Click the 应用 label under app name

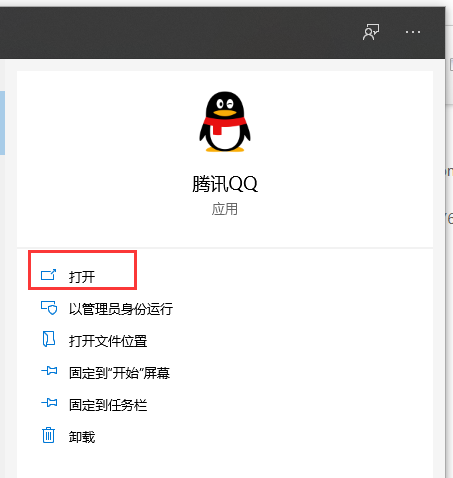click(225, 209)
